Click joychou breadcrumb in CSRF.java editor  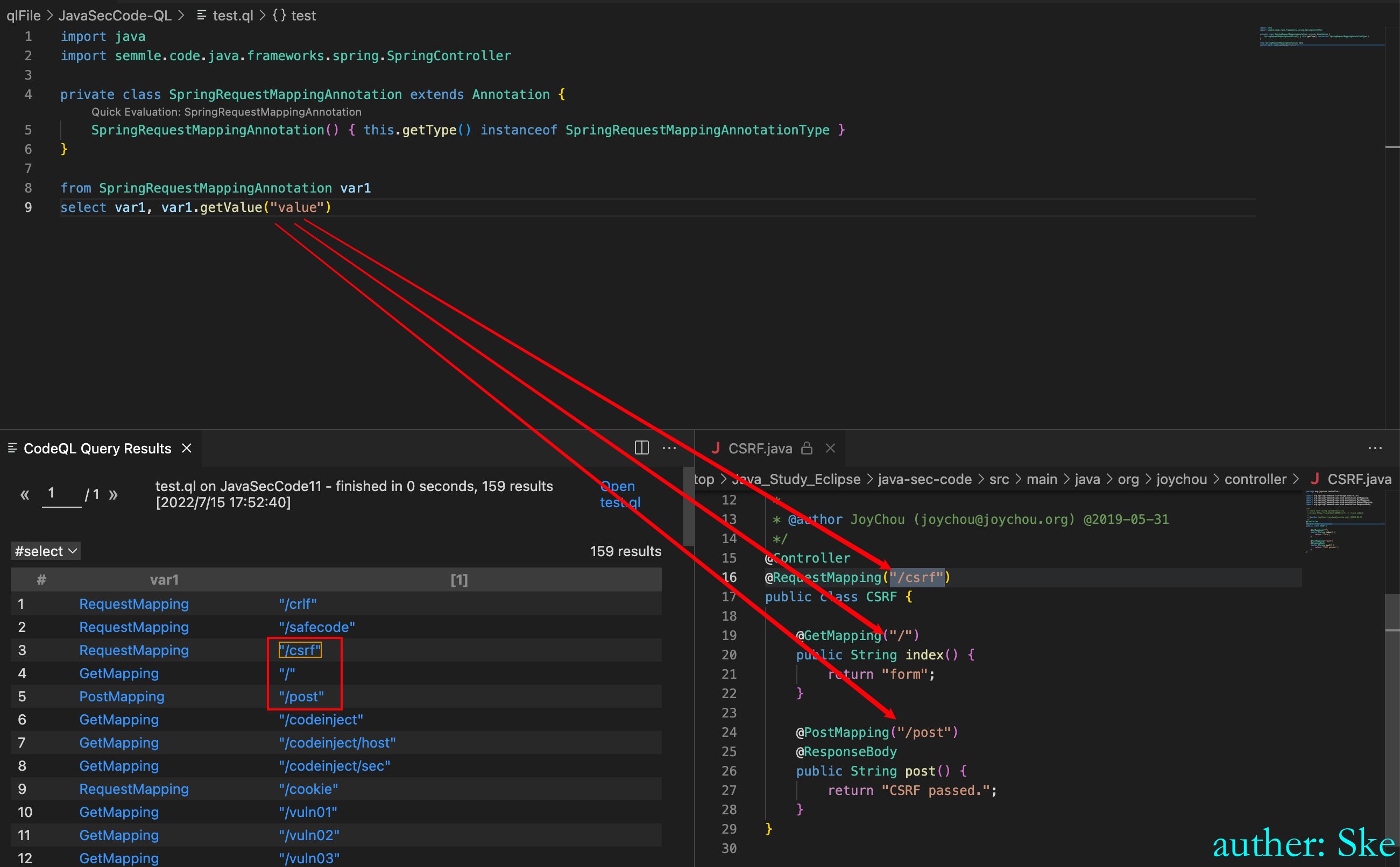[x=1182, y=479]
